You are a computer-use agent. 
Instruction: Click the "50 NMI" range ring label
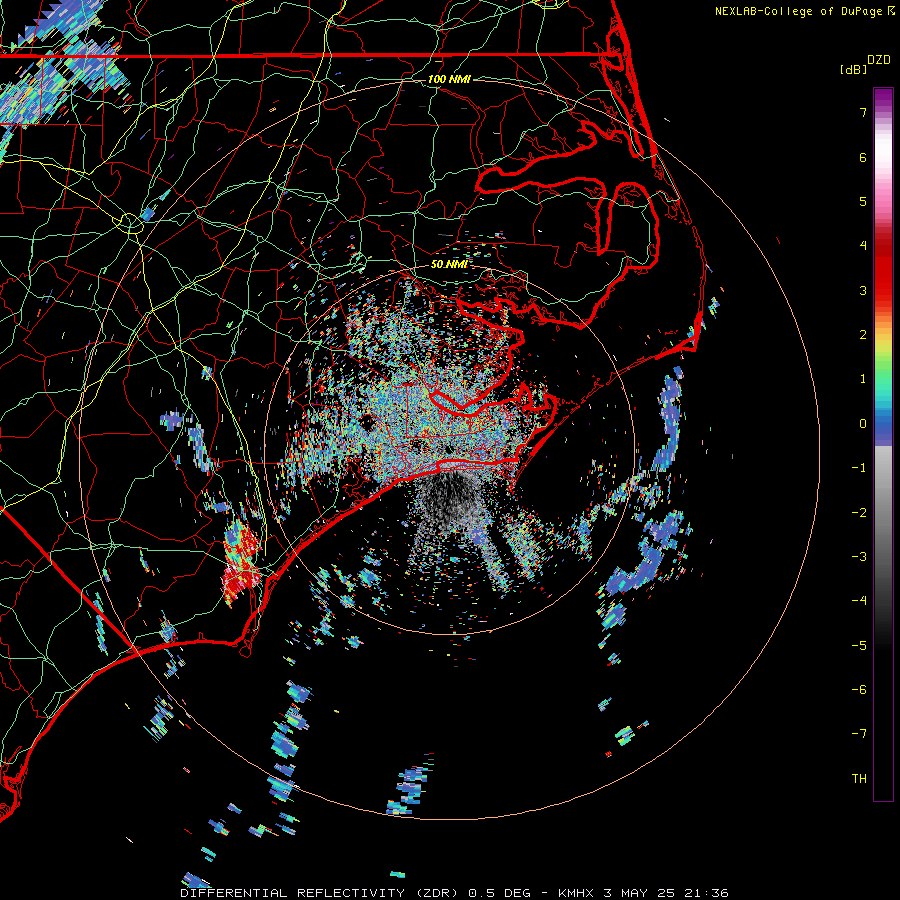click(449, 264)
